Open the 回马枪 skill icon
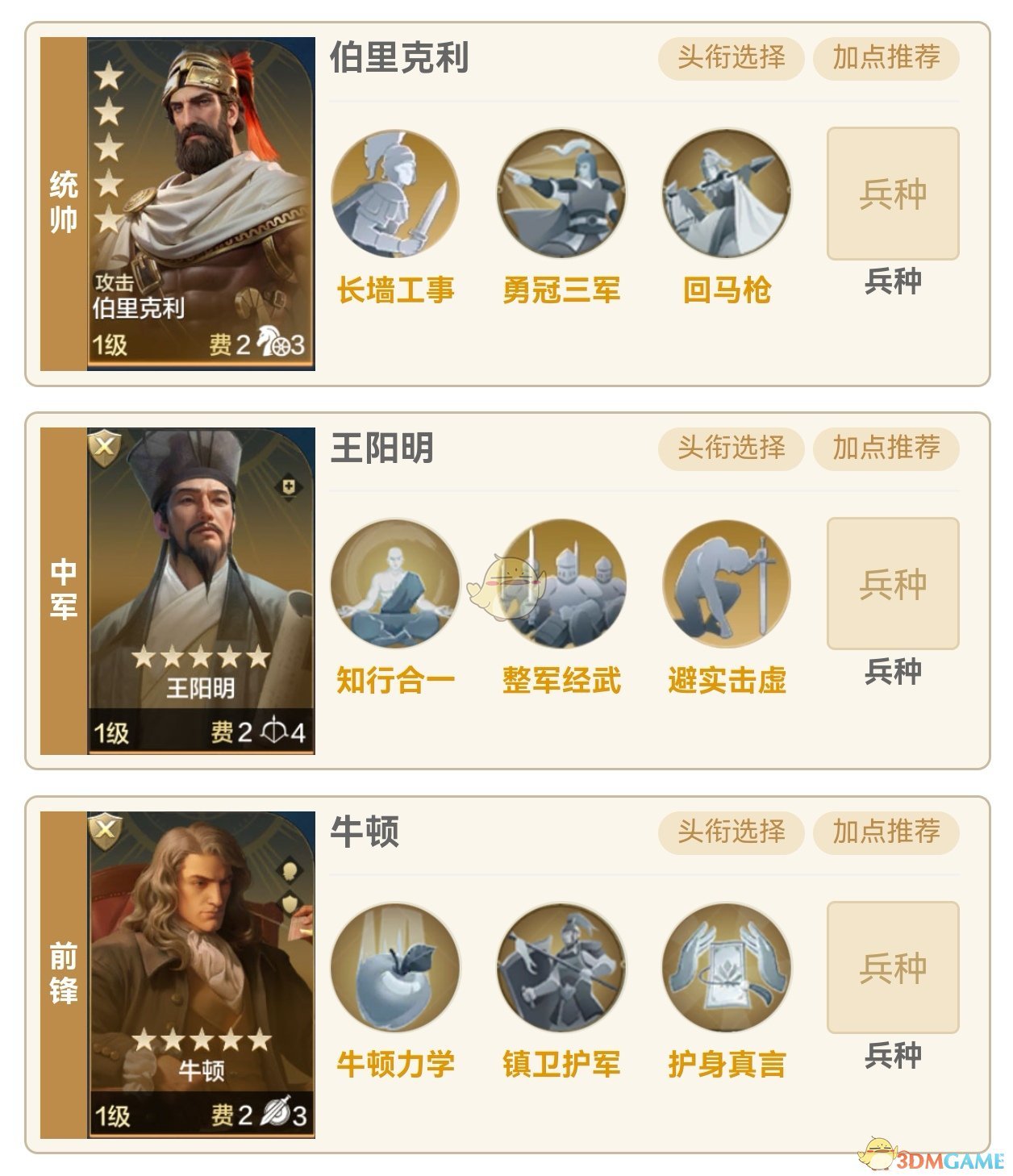Image resolution: width=1013 pixels, height=1176 pixels. coord(727,194)
